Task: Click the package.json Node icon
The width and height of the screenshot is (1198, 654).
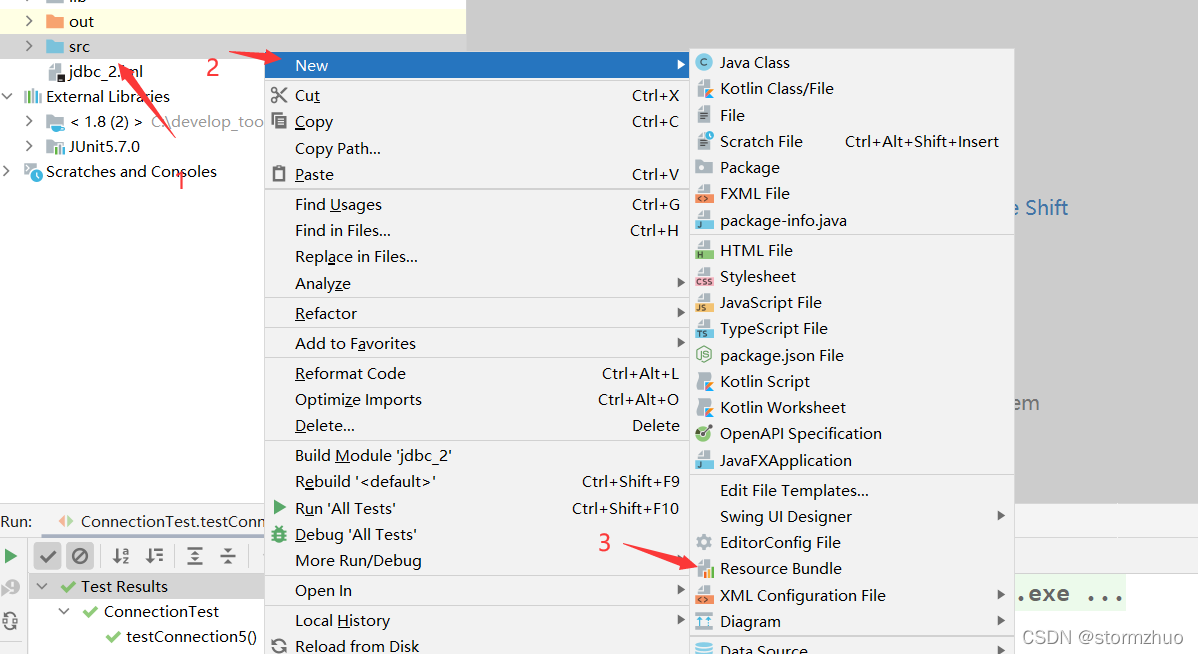Action: point(704,355)
